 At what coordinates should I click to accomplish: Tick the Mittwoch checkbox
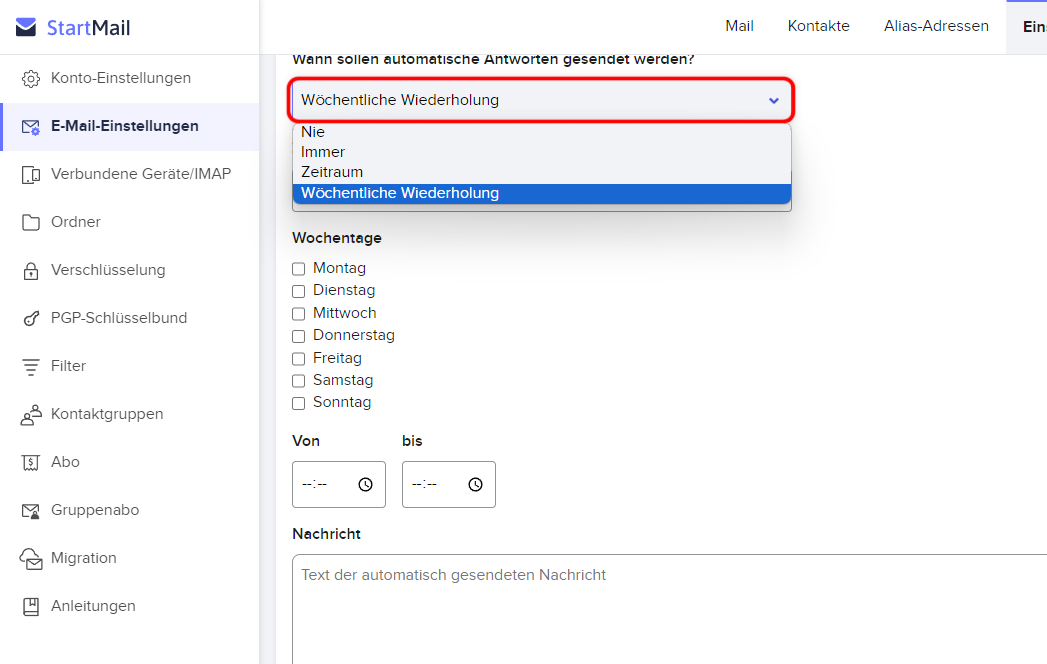298,313
